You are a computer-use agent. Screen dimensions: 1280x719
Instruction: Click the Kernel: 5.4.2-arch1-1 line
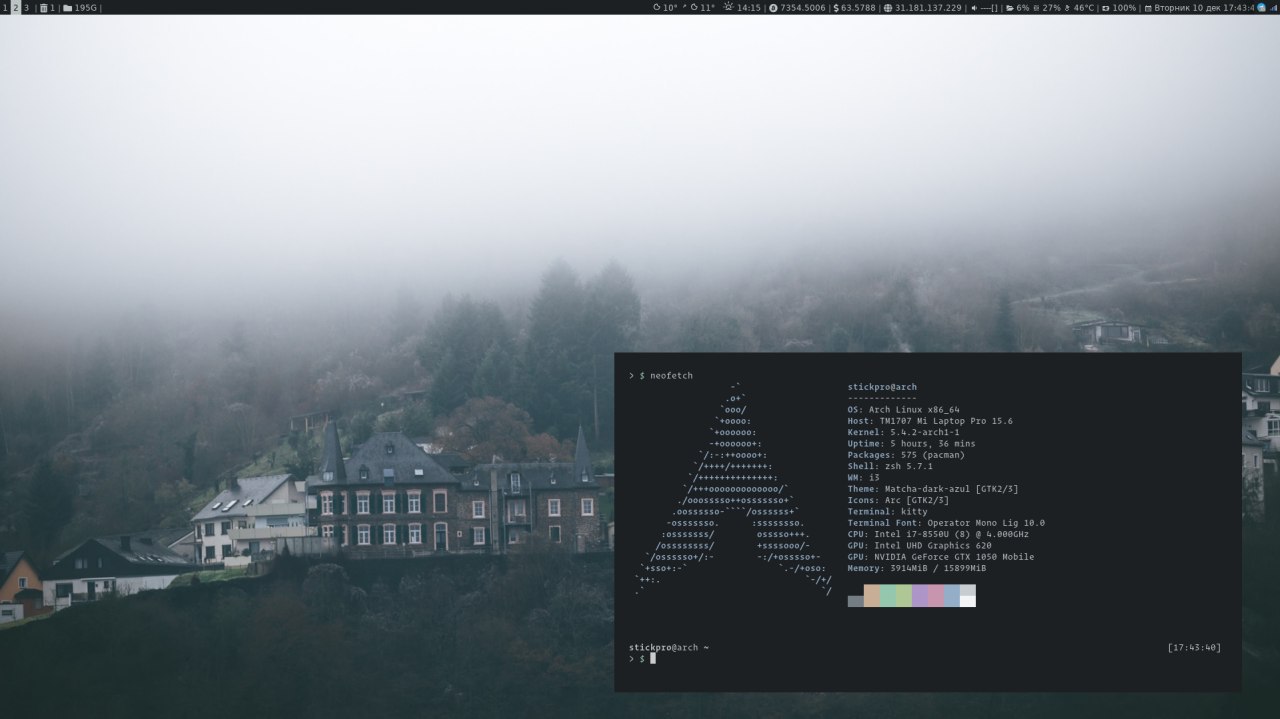(x=903, y=432)
